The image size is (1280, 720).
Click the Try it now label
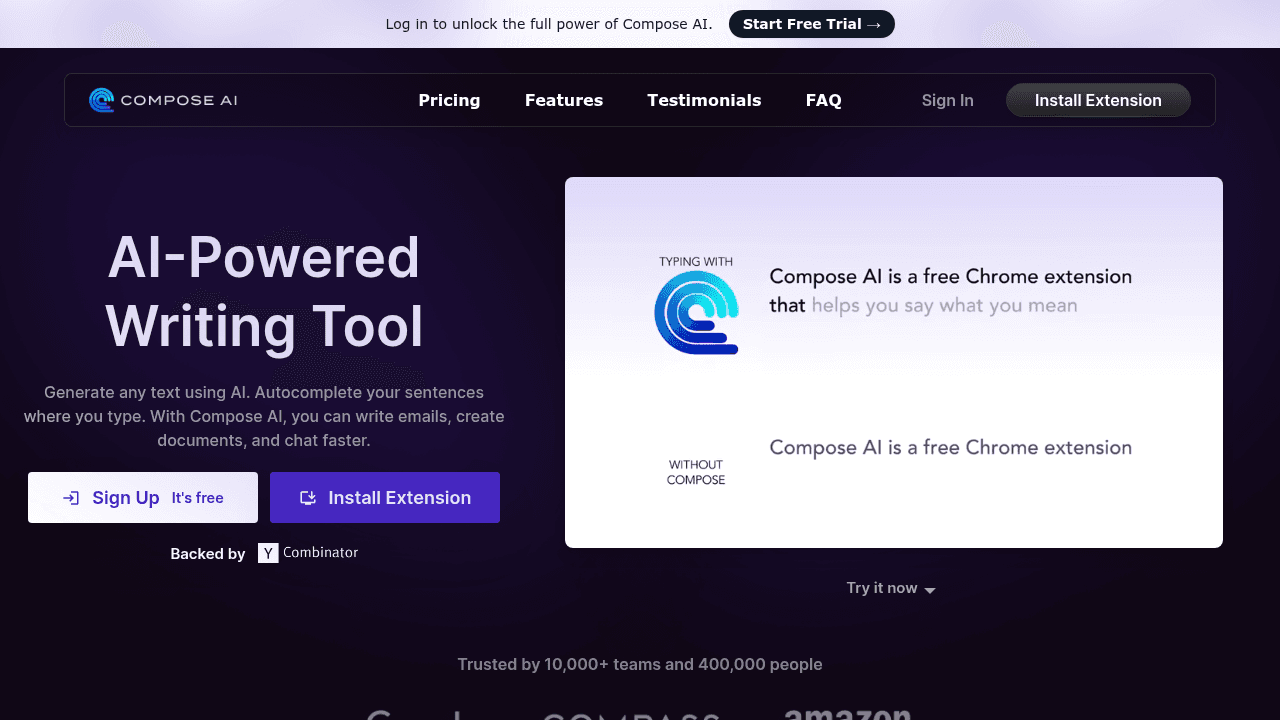882,588
